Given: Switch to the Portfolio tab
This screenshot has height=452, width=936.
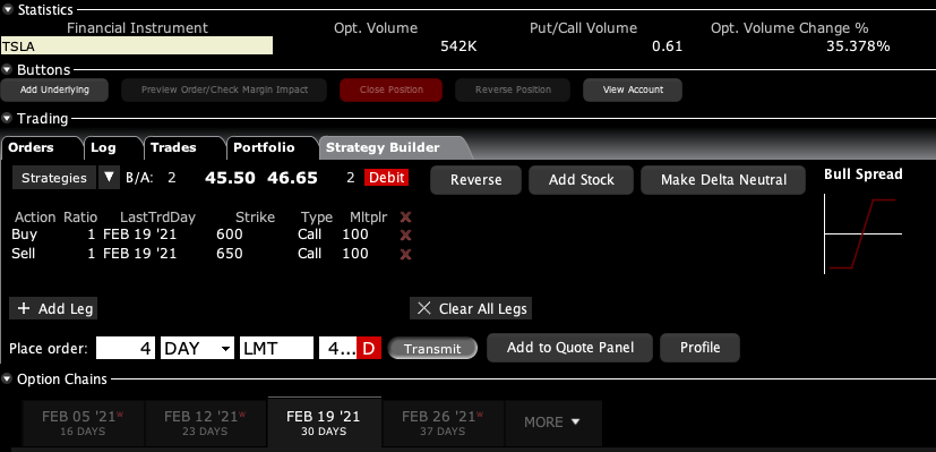Looking at the screenshot, I should (x=263, y=147).
